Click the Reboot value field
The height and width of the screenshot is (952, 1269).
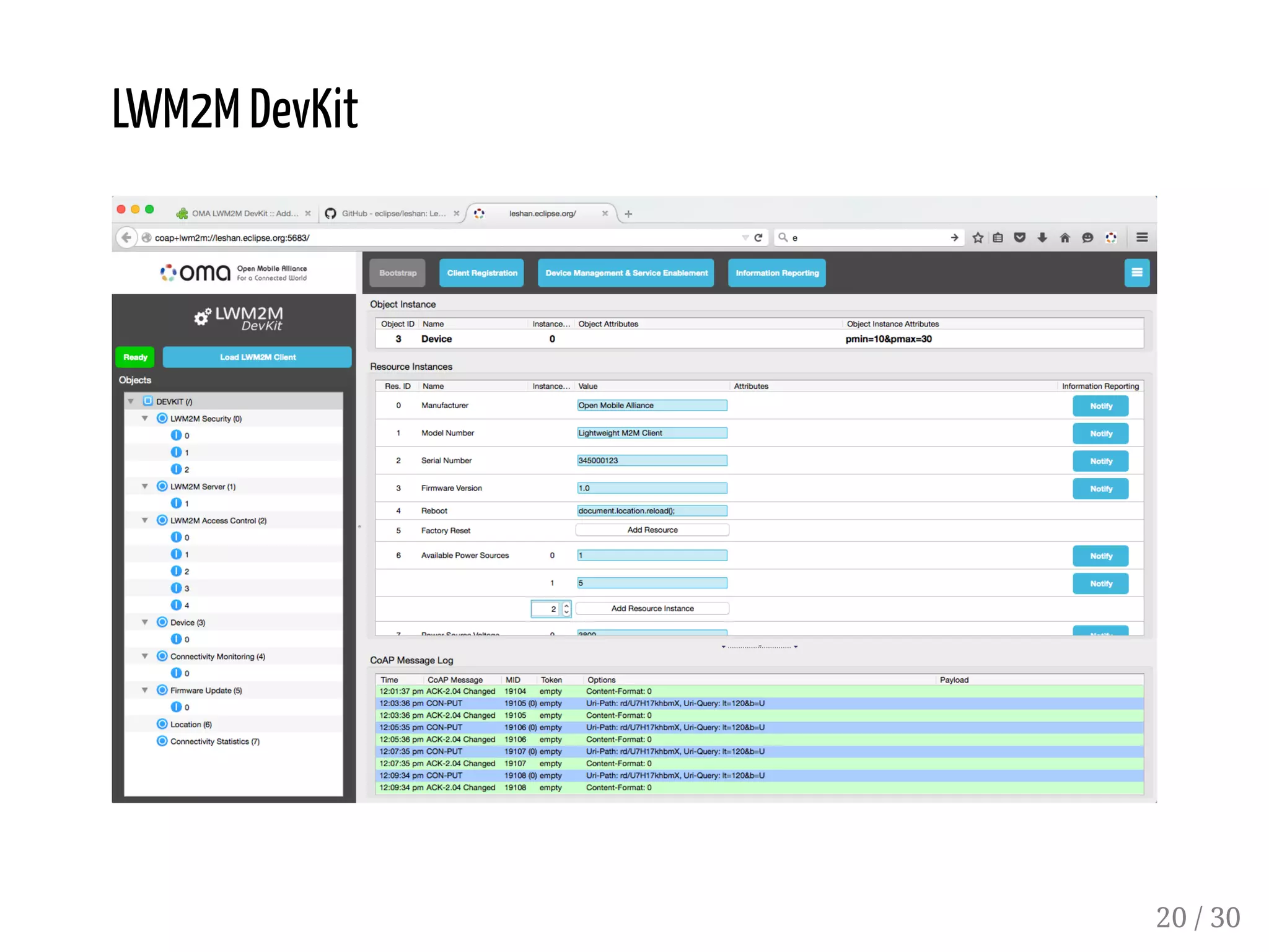652,510
